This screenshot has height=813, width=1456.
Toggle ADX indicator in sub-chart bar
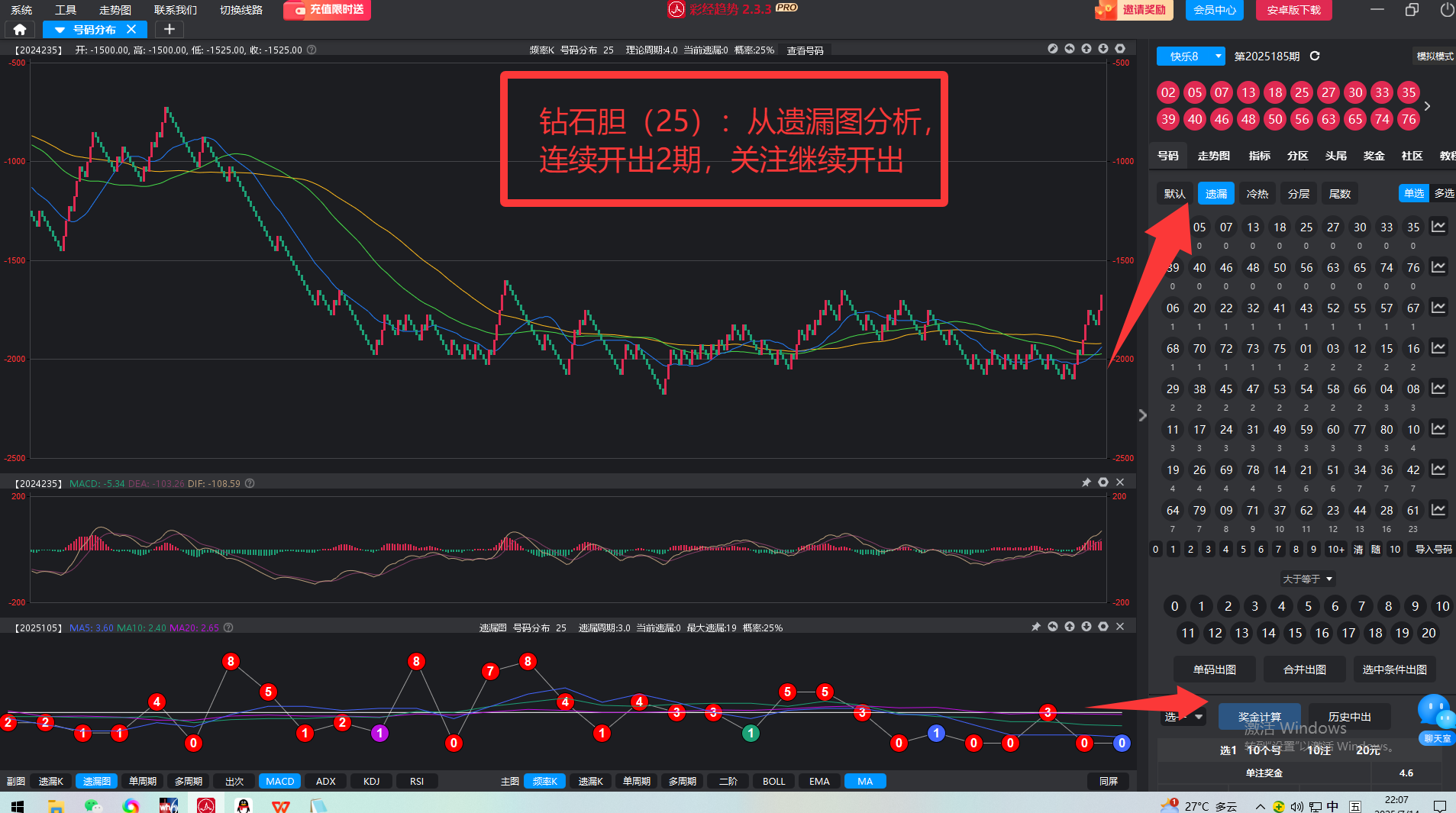[325, 781]
